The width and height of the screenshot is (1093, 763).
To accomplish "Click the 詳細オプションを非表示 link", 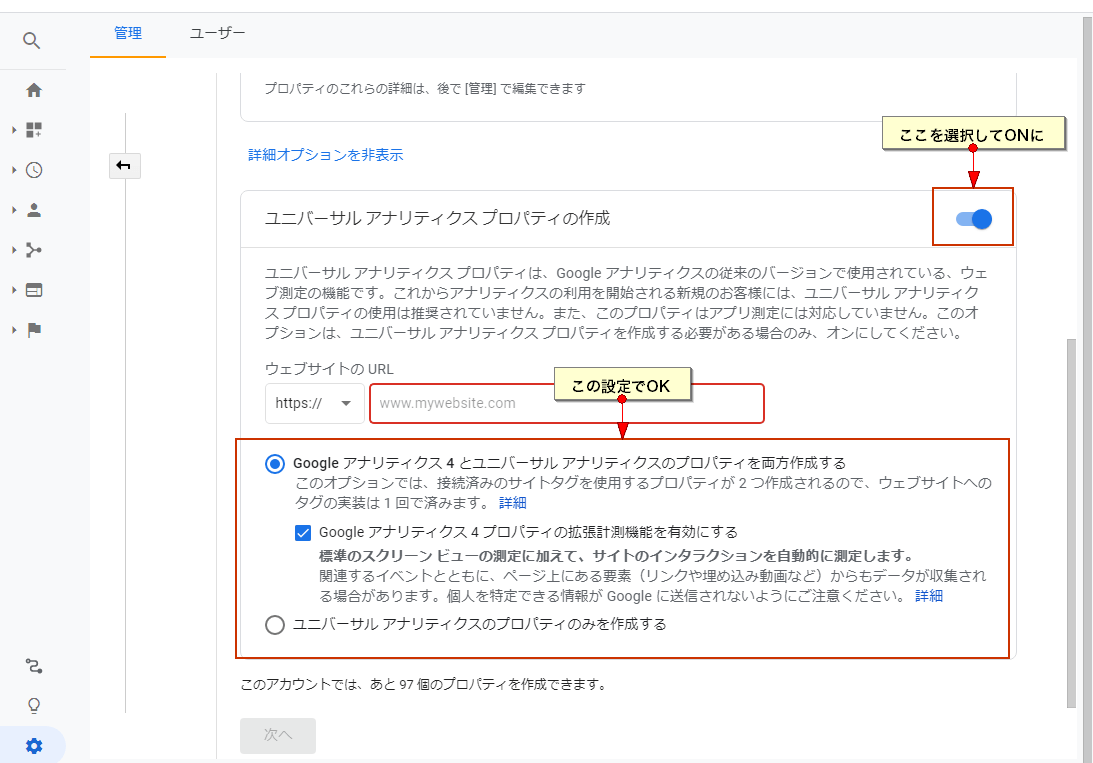I will 326,155.
